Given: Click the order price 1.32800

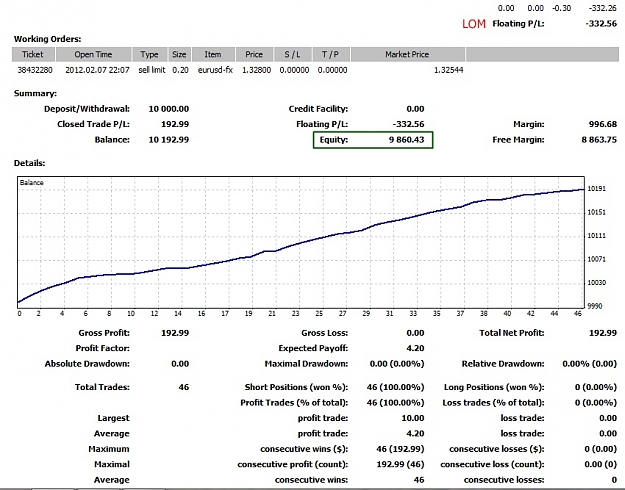Looking at the screenshot, I should click(x=256, y=70).
